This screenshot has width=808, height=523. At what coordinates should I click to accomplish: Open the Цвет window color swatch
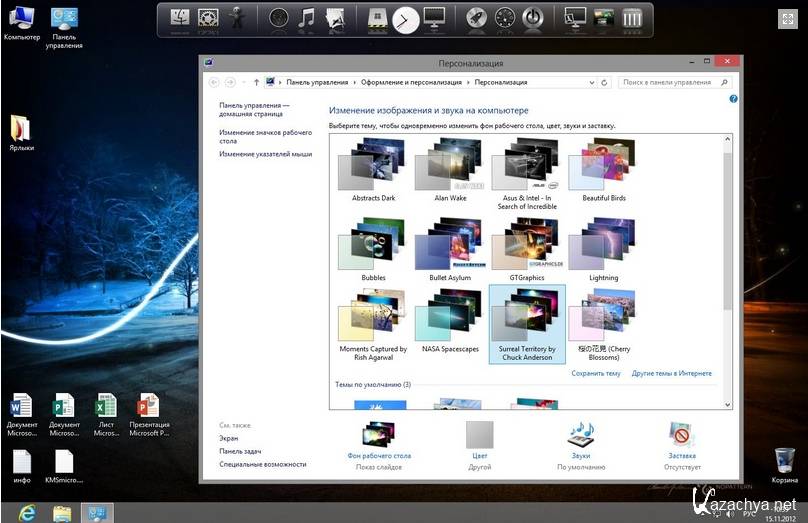(479, 435)
